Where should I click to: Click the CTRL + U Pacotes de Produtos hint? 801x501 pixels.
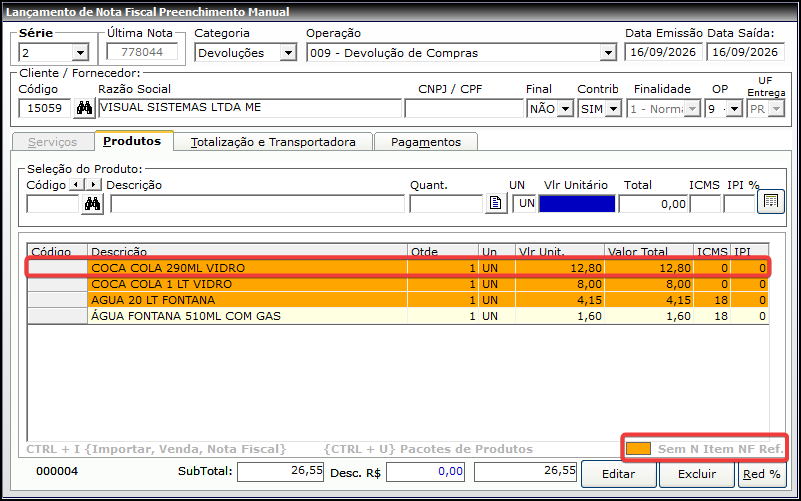428,449
